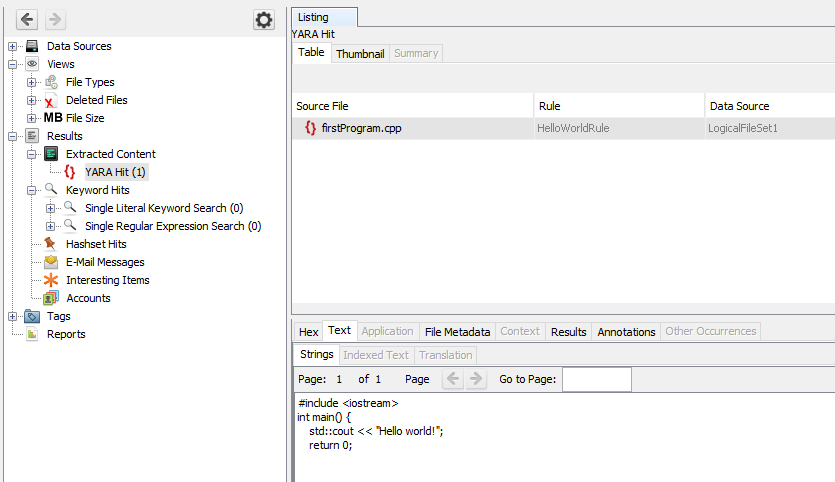
Task: Open the File Metadata tab
Action: point(457,331)
